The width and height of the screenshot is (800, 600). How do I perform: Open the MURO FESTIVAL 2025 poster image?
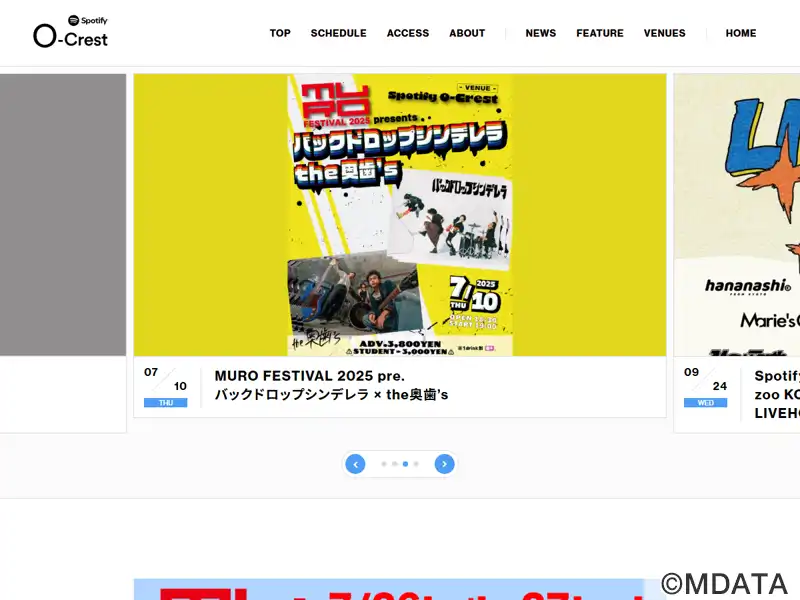point(400,215)
